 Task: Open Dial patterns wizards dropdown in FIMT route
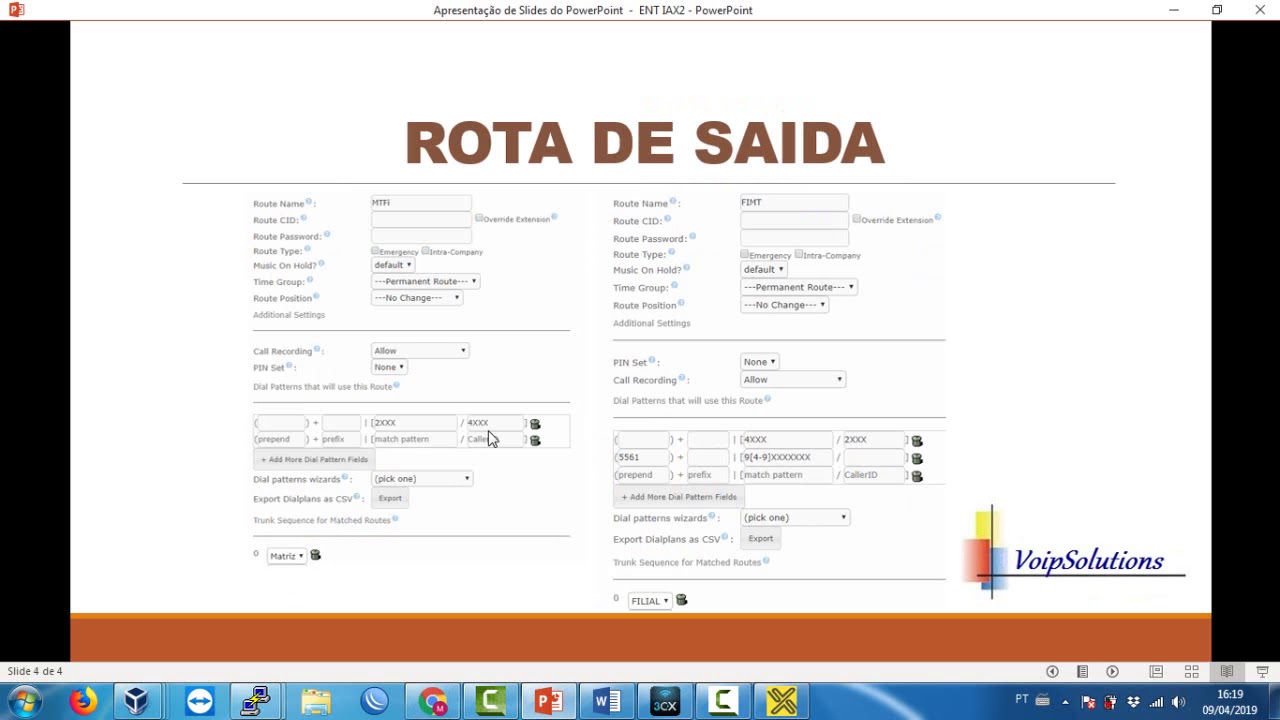tap(795, 518)
